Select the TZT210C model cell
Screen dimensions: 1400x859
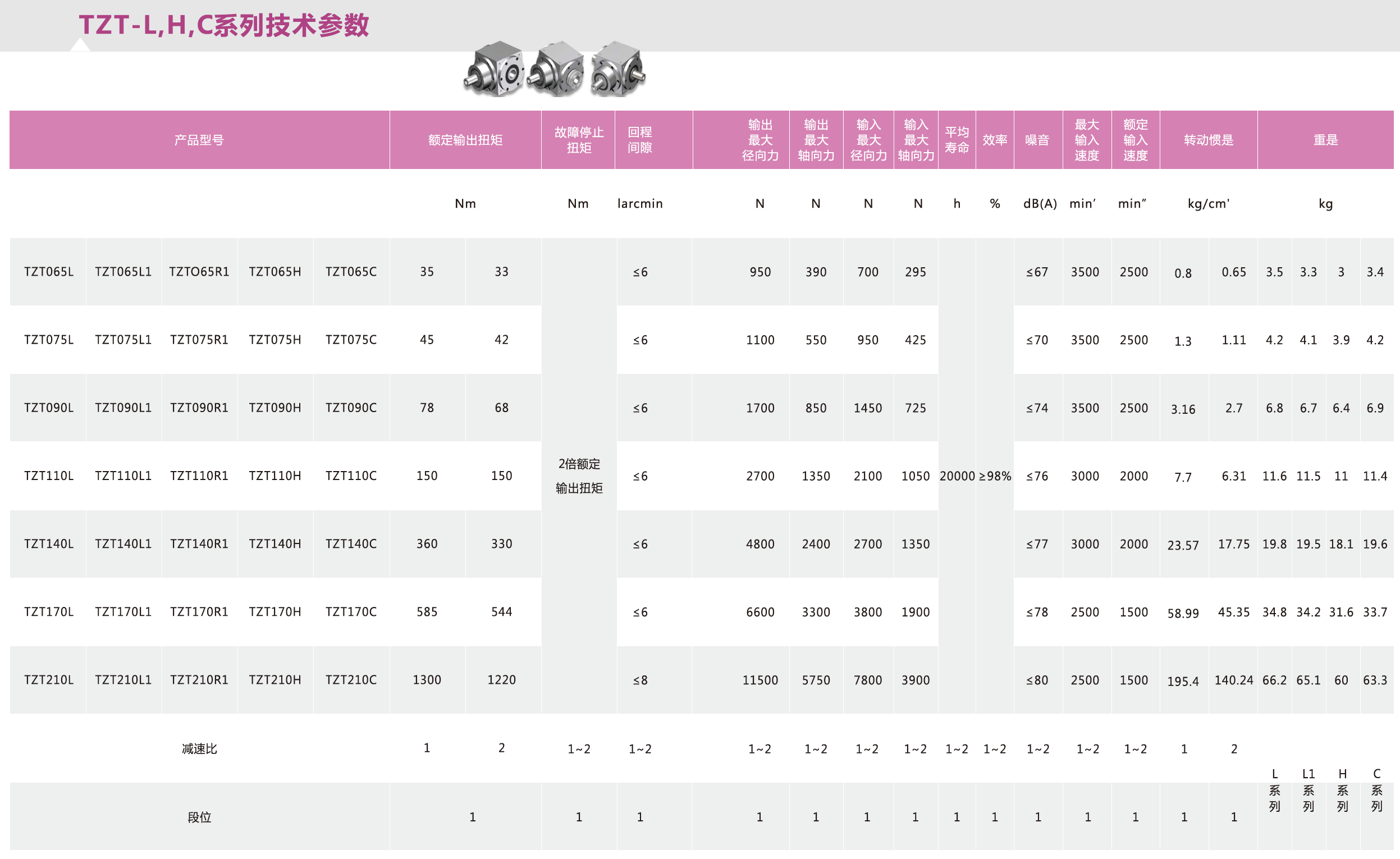pos(351,679)
